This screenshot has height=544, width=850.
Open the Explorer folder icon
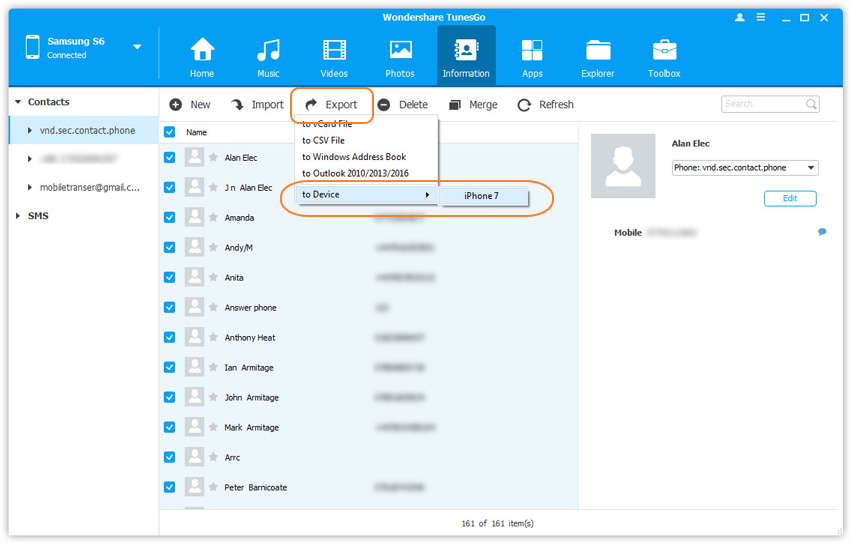click(x=598, y=50)
